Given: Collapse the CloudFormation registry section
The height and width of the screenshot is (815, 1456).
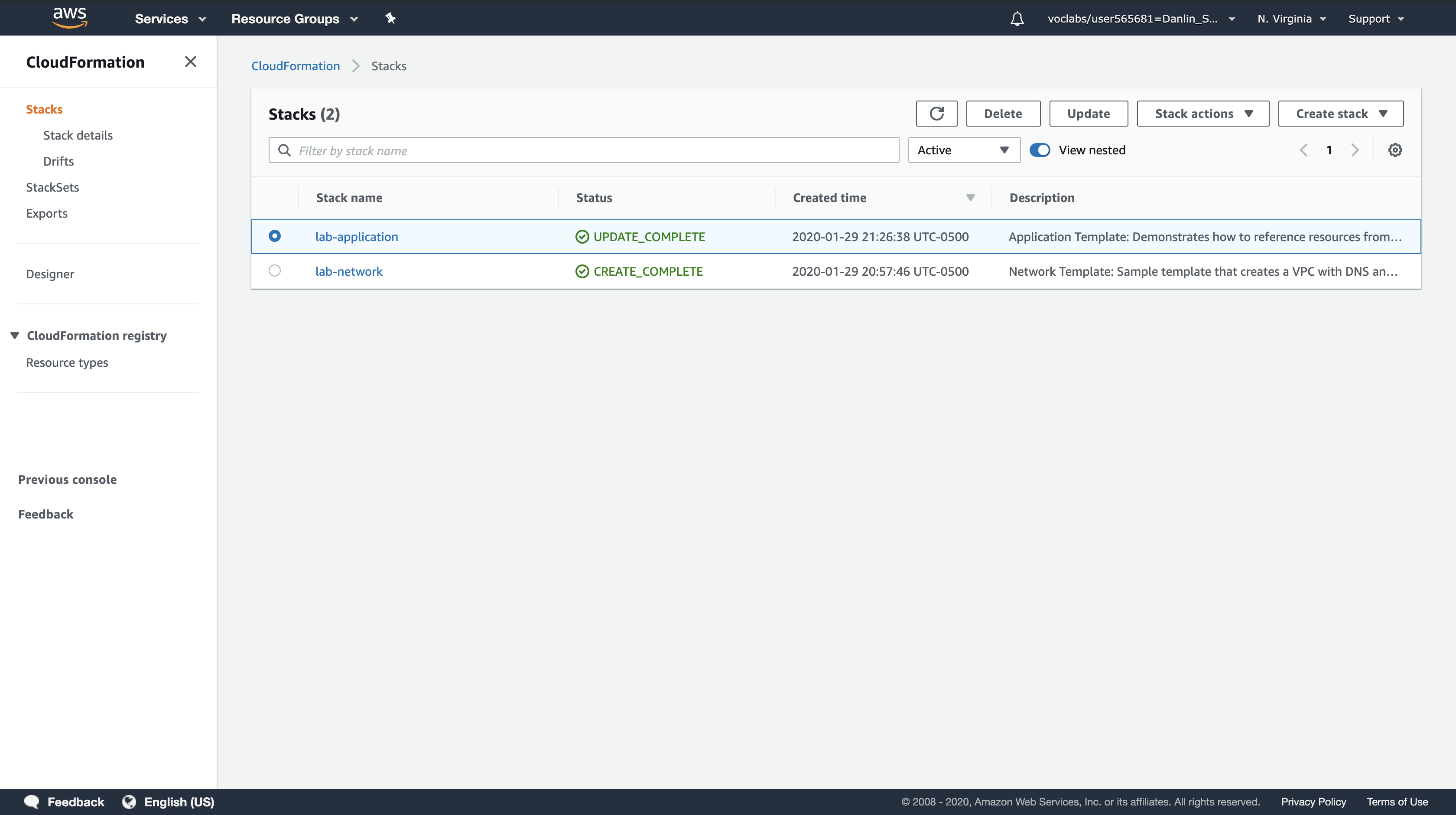Looking at the screenshot, I should click(x=15, y=336).
